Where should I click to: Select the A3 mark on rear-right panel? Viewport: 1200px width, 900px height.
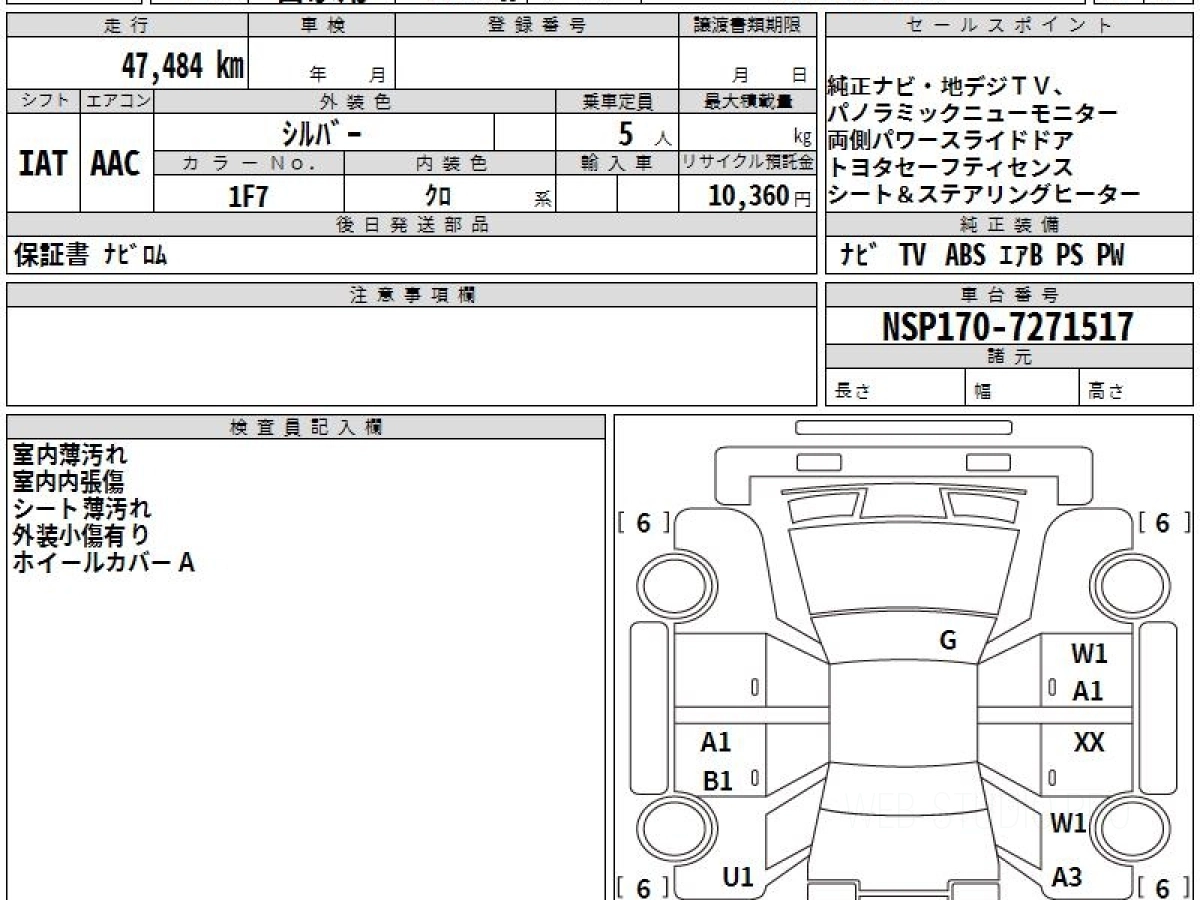1067,877
